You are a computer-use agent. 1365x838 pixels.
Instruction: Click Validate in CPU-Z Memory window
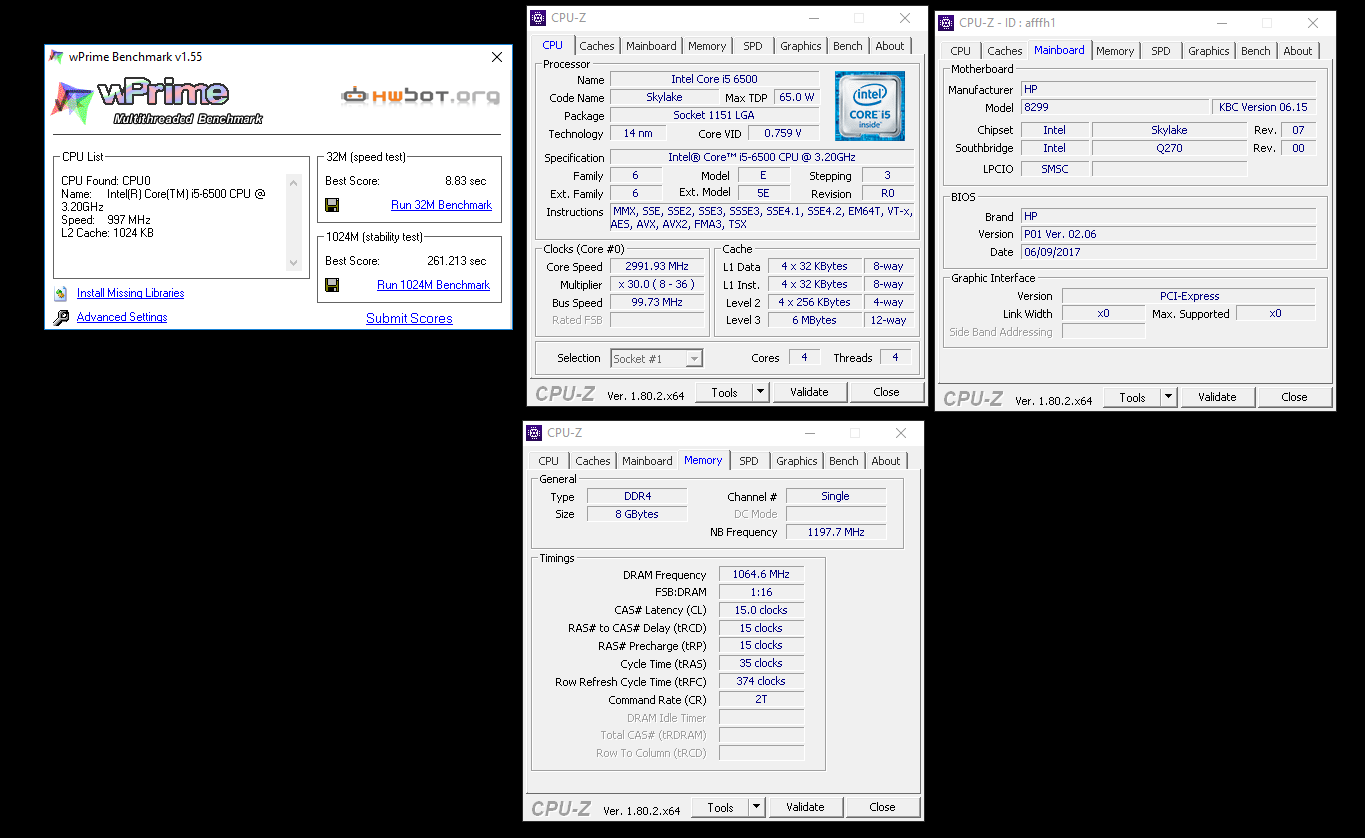(x=805, y=807)
